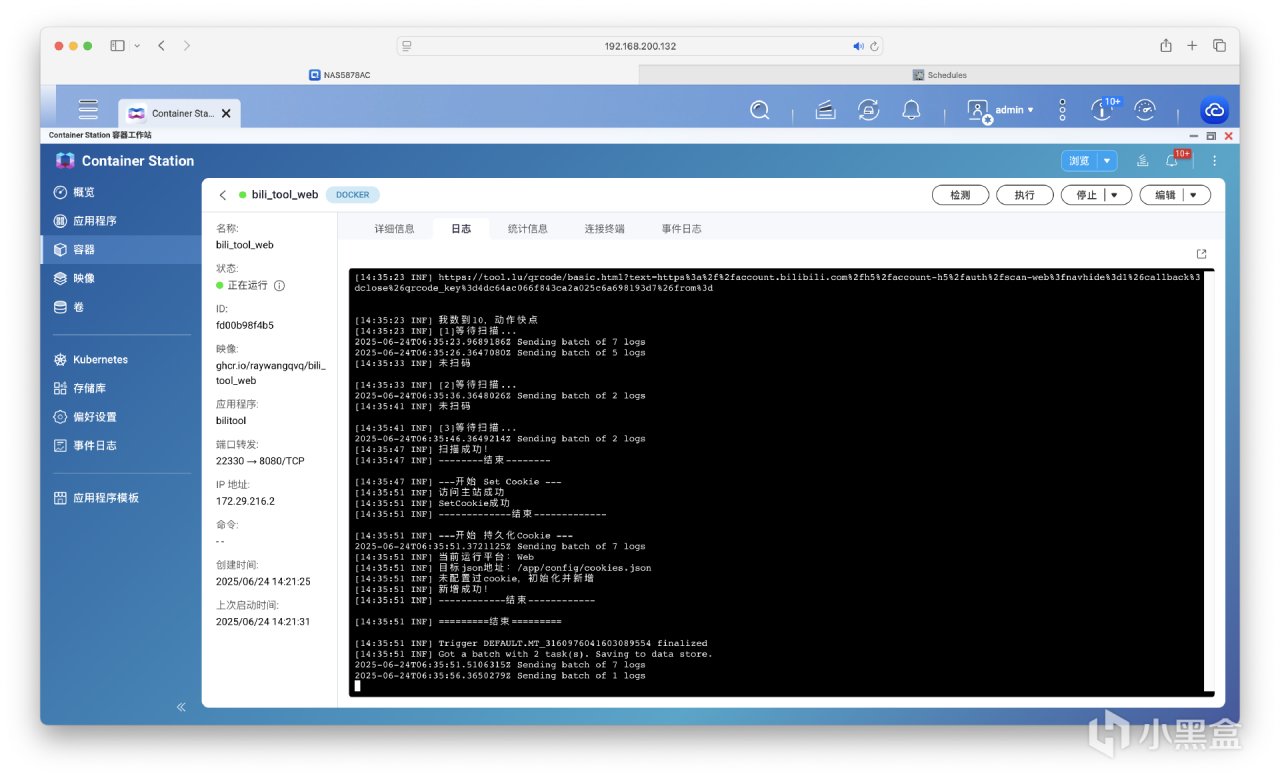Open 偏好设置 in sidebar
1280x778 pixels.
coord(121,417)
